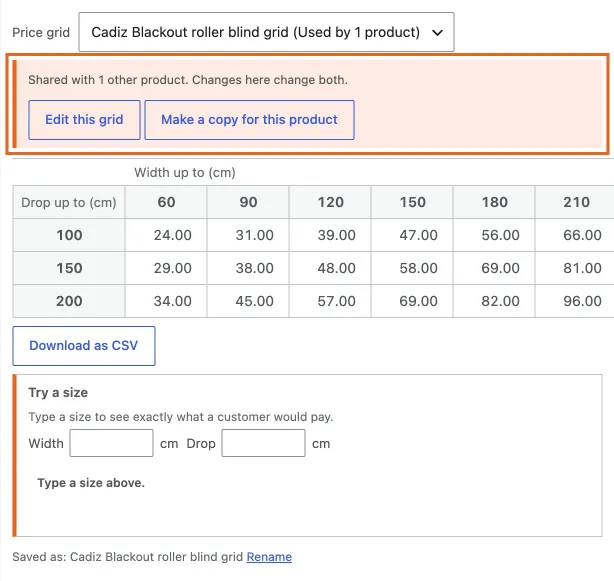614x581 pixels.
Task: Select the 90 width column header
Action: point(248,202)
